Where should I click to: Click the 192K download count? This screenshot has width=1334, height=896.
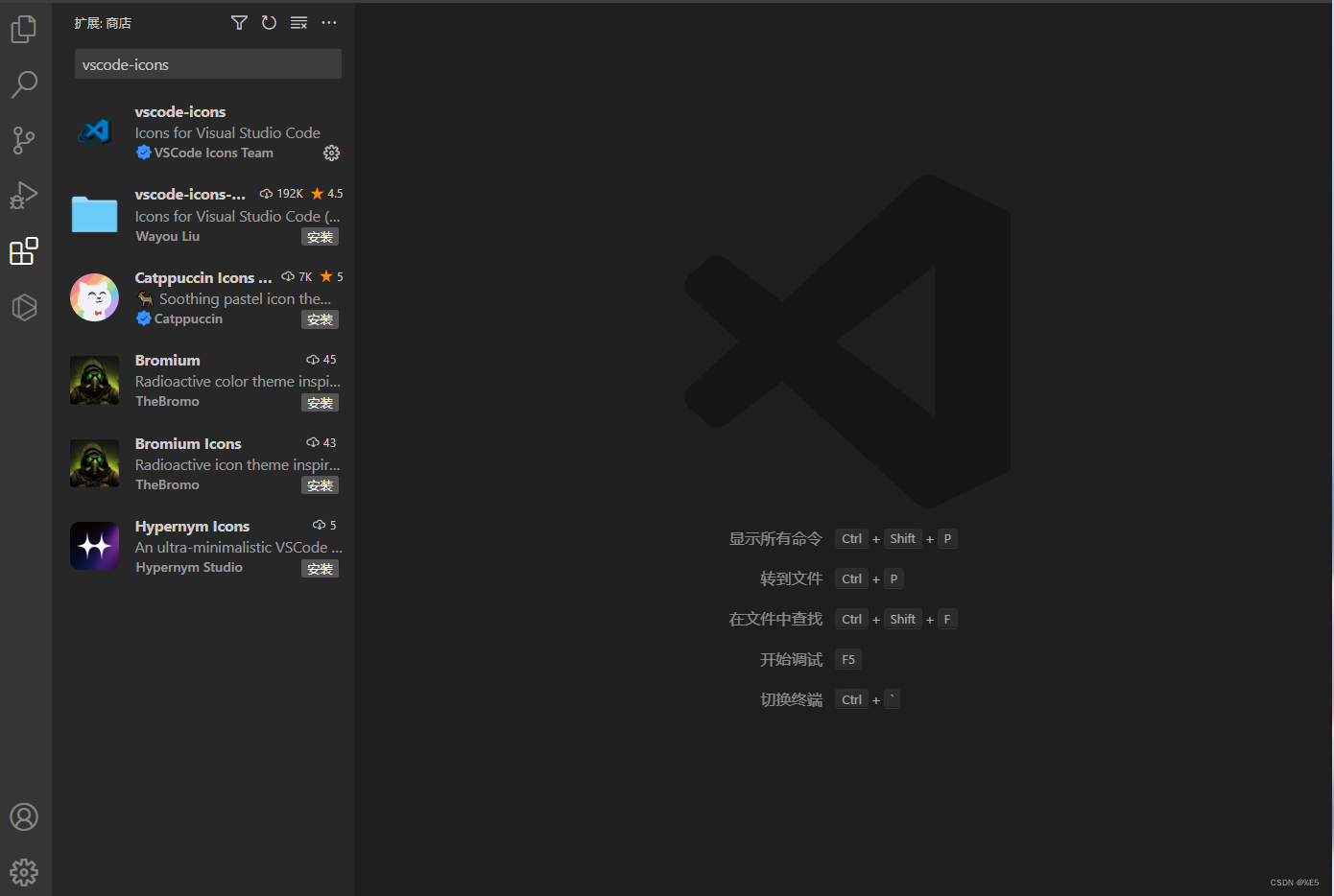pyautogui.click(x=282, y=194)
